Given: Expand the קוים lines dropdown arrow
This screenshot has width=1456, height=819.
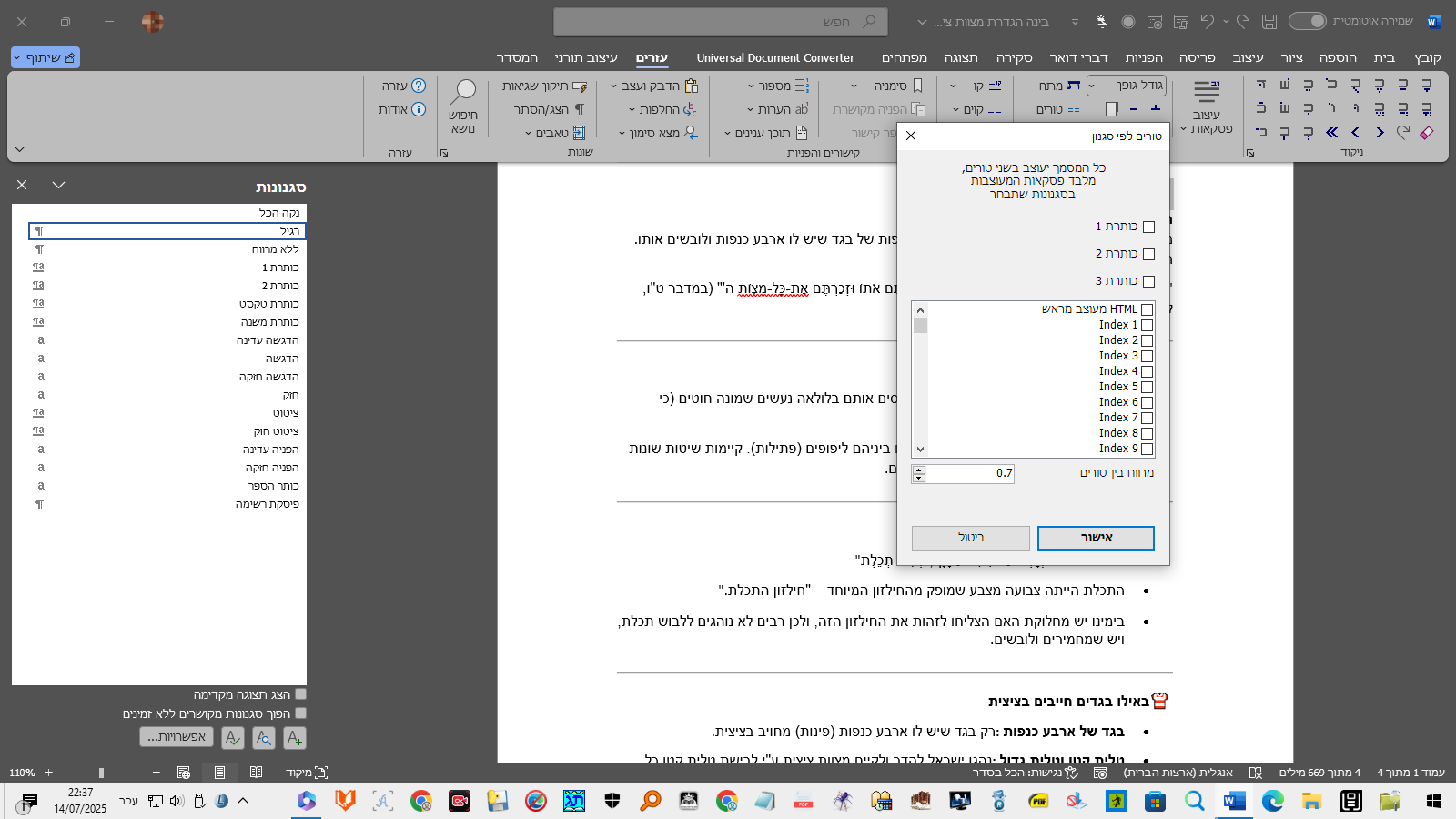Looking at the screenshot, I should click(x=955, y=110).
